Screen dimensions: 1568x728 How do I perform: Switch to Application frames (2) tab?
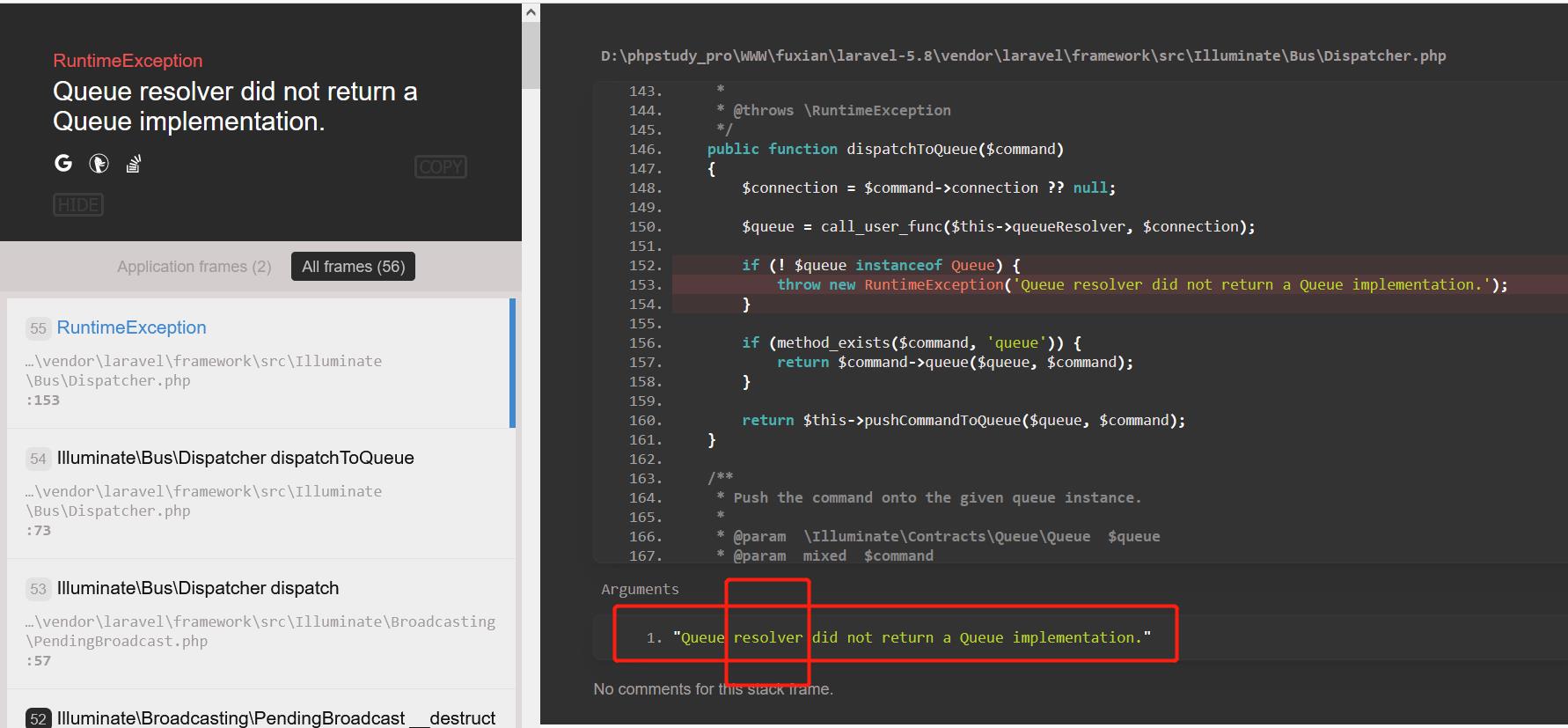click(x=194, y=267)
